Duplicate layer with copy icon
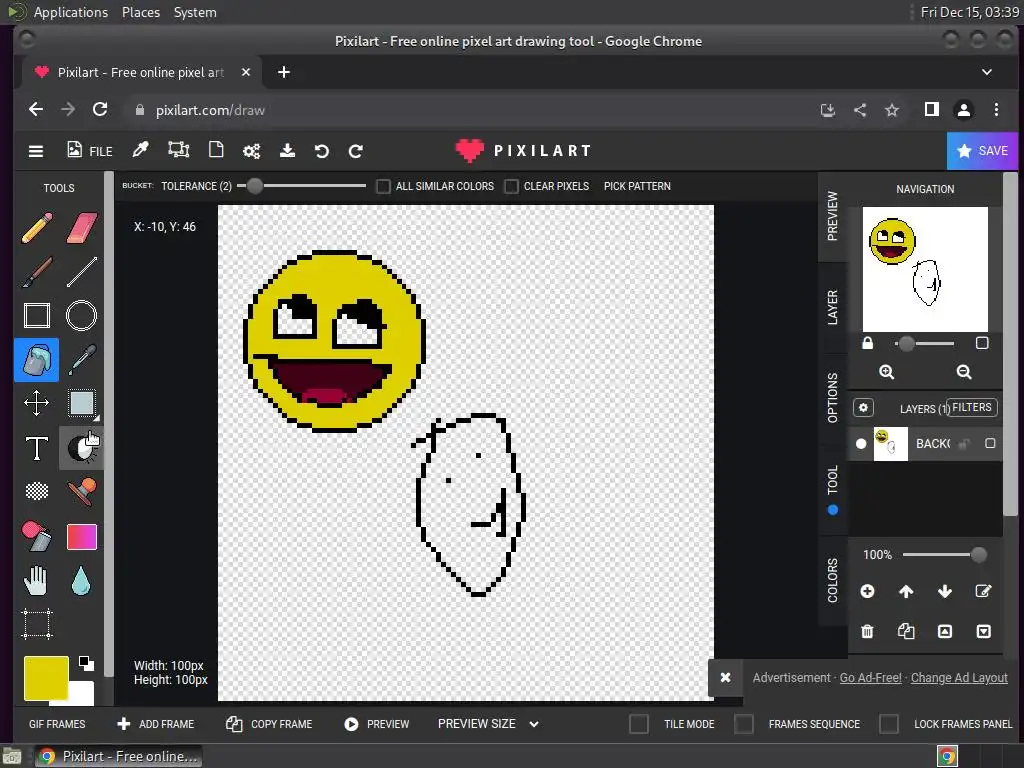The image size is (1024, 768). coord(906,632)
